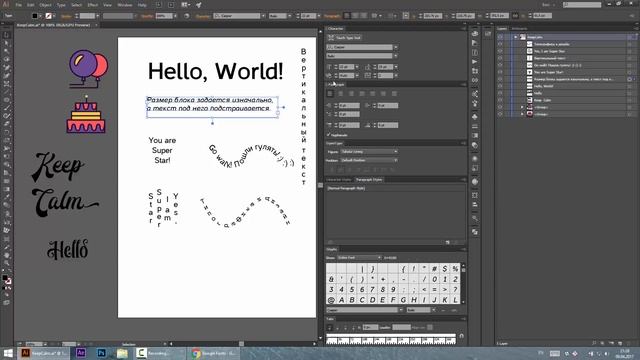640x360 pixels.
Task: Open Illustrator from Windows taskbar
Action: (45, 353)
